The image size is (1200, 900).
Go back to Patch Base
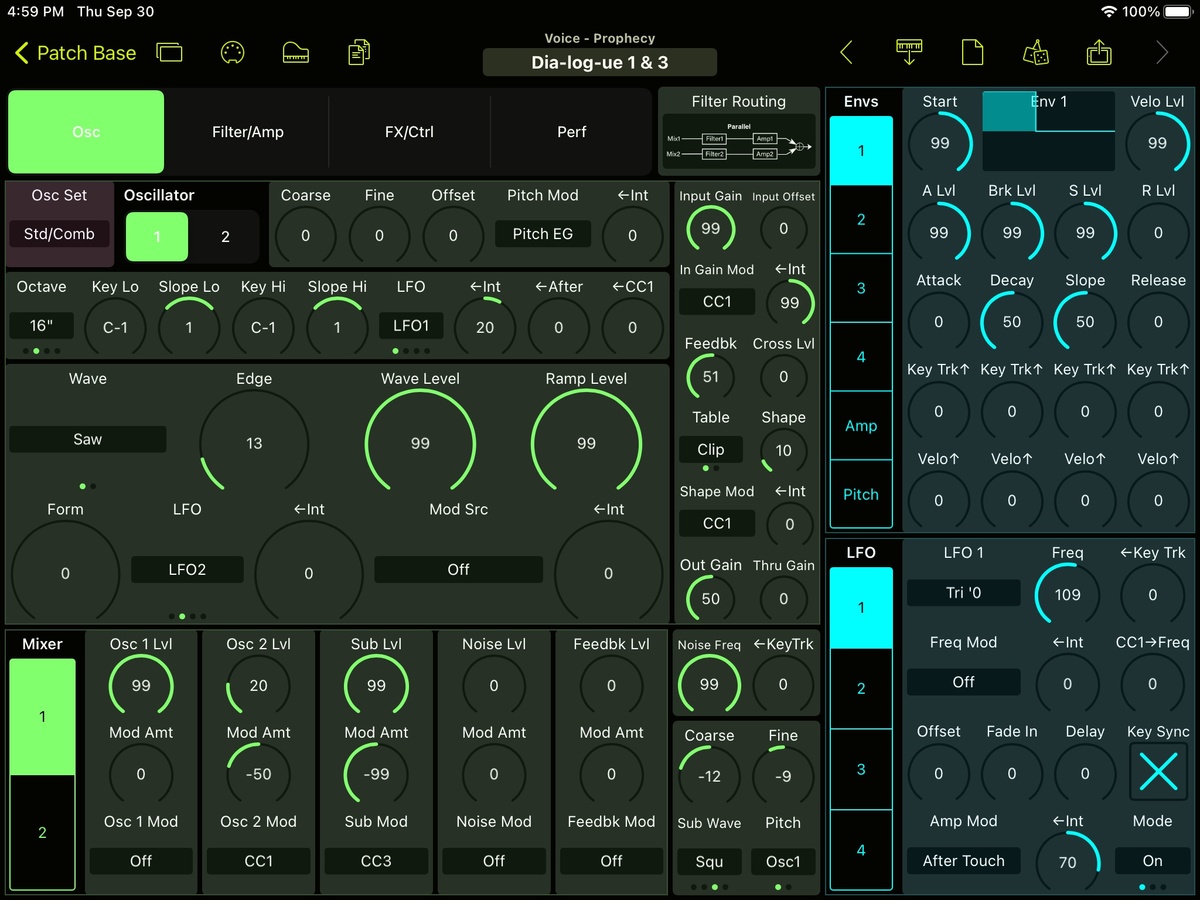(74, 52)
